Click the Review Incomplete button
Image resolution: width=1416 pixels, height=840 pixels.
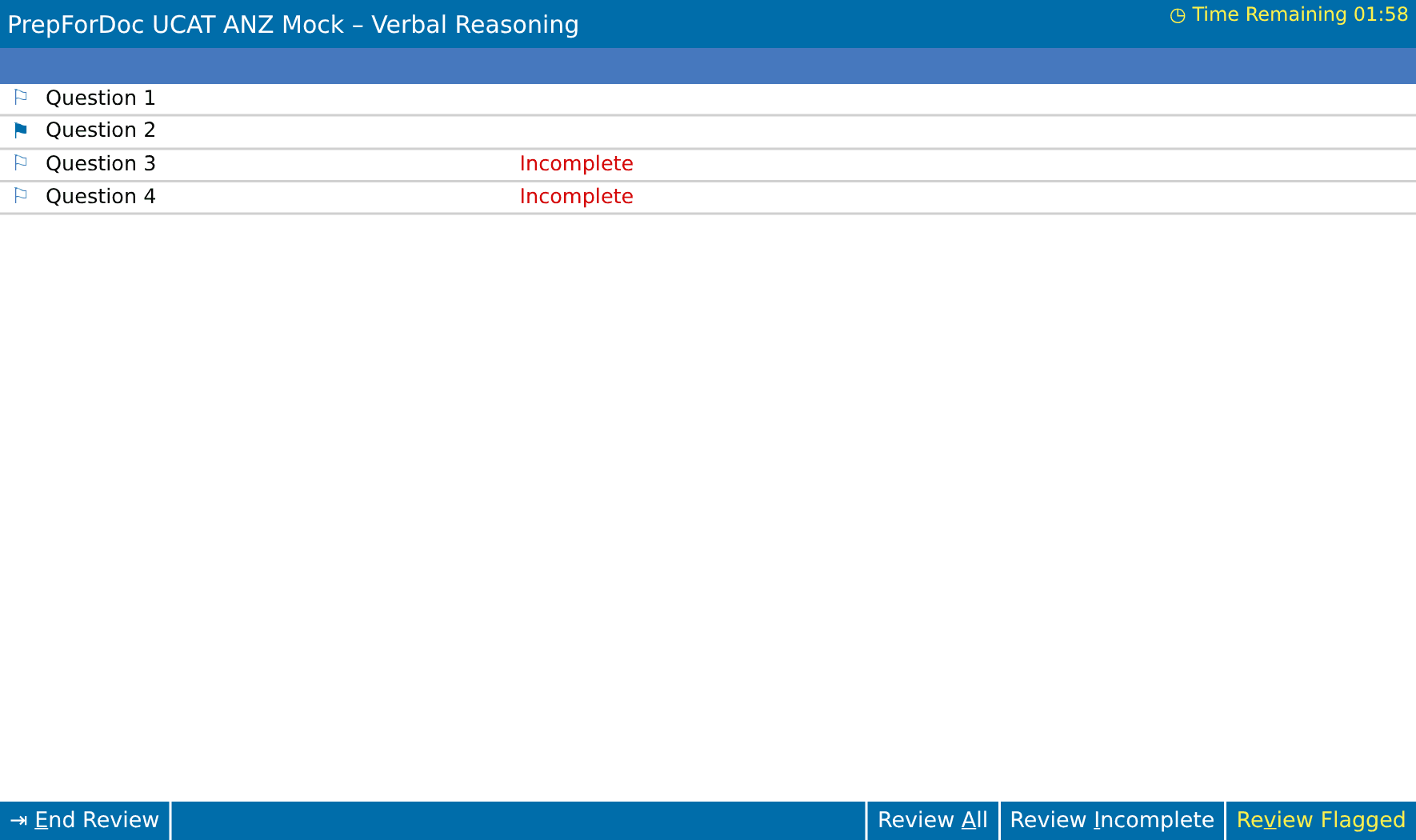[x=1112, y=821]
